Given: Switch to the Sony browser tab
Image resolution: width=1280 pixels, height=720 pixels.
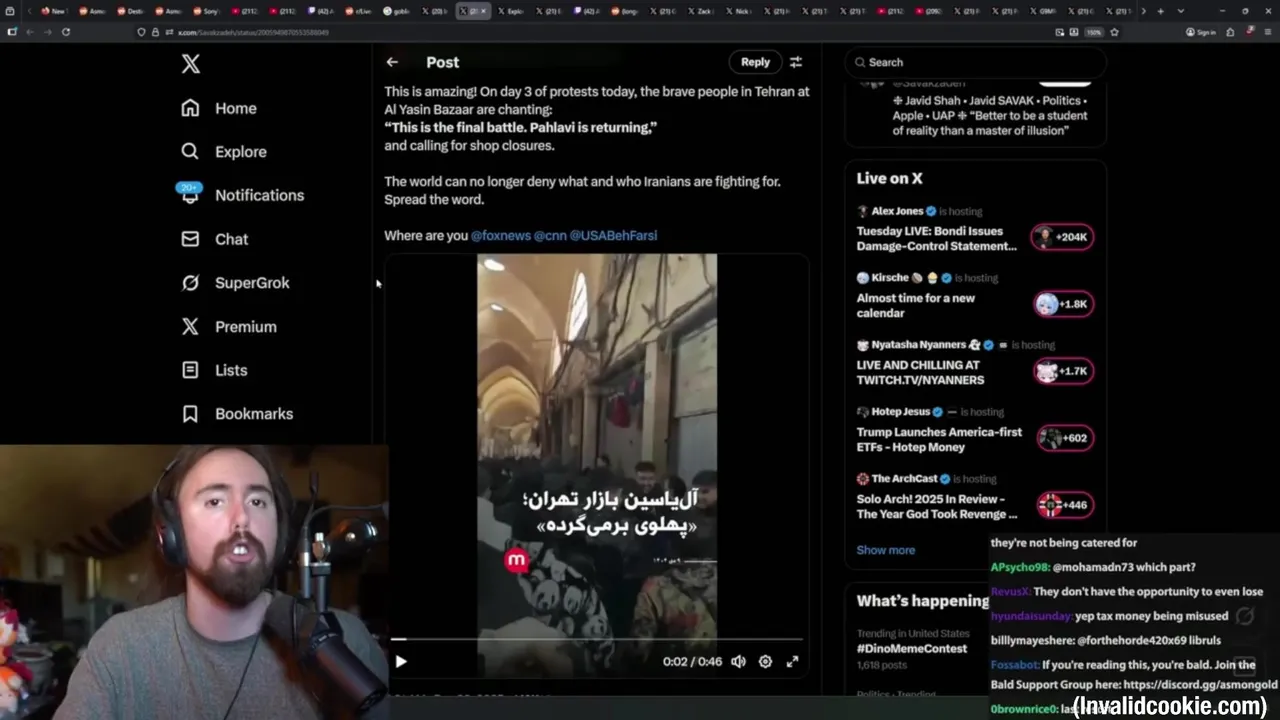Looking at the screenshot, I should click(205, 11).
